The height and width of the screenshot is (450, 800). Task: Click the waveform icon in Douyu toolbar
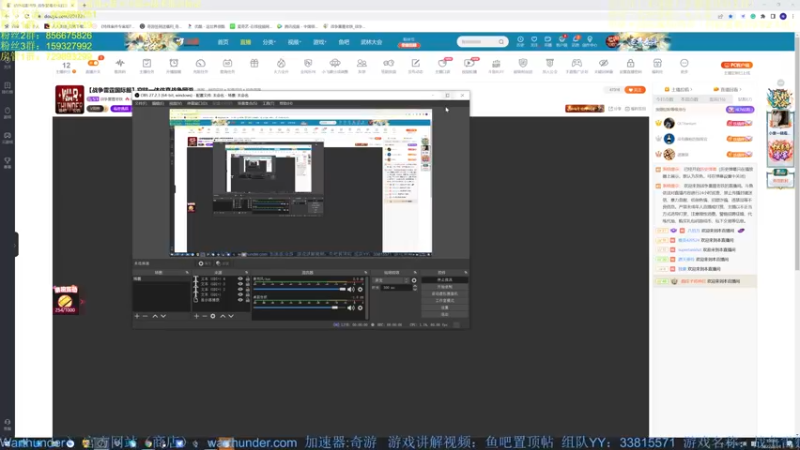(120, 63)
